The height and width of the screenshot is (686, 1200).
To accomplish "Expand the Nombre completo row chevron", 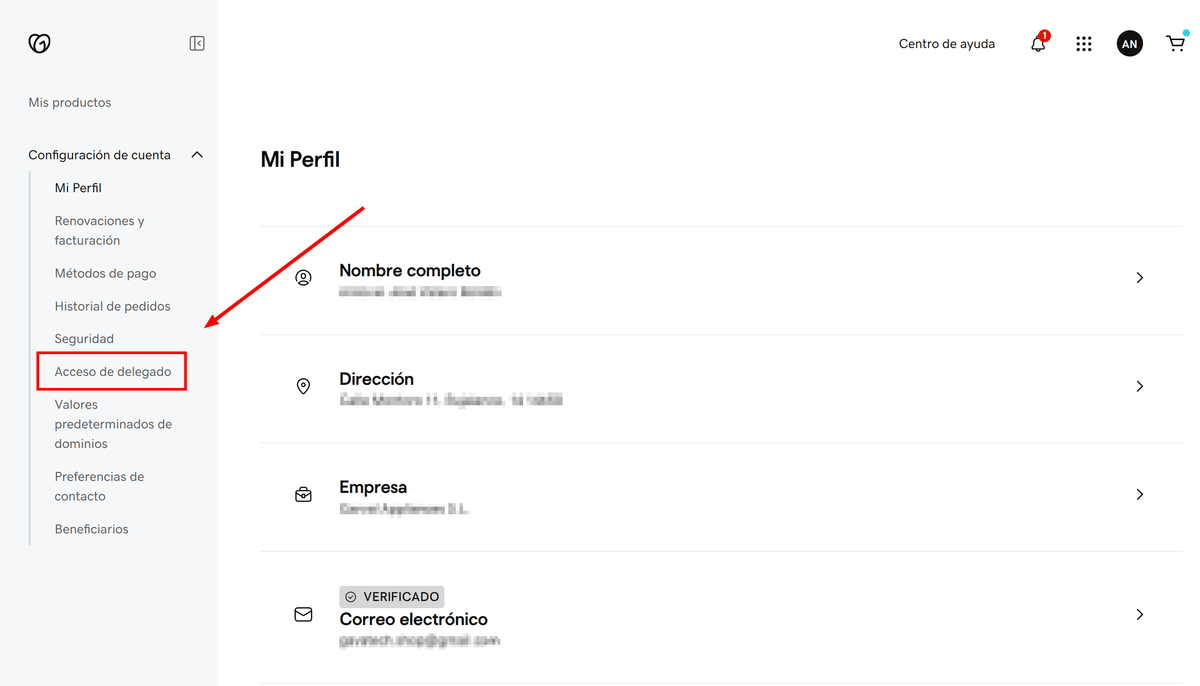I will tap(1139, 277).
